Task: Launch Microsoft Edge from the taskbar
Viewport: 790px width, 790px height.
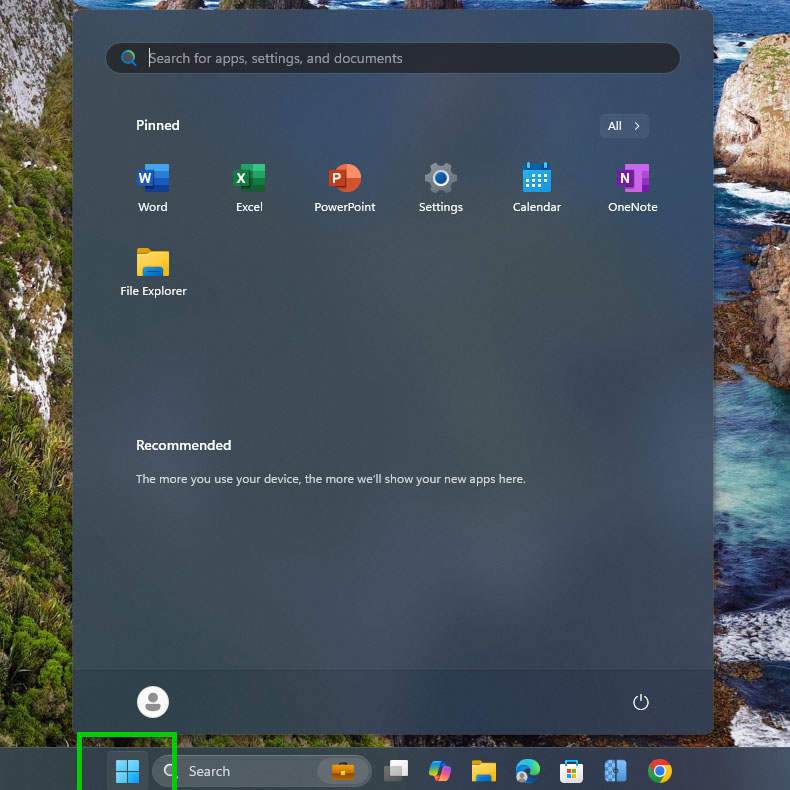Action: [528, 771]
